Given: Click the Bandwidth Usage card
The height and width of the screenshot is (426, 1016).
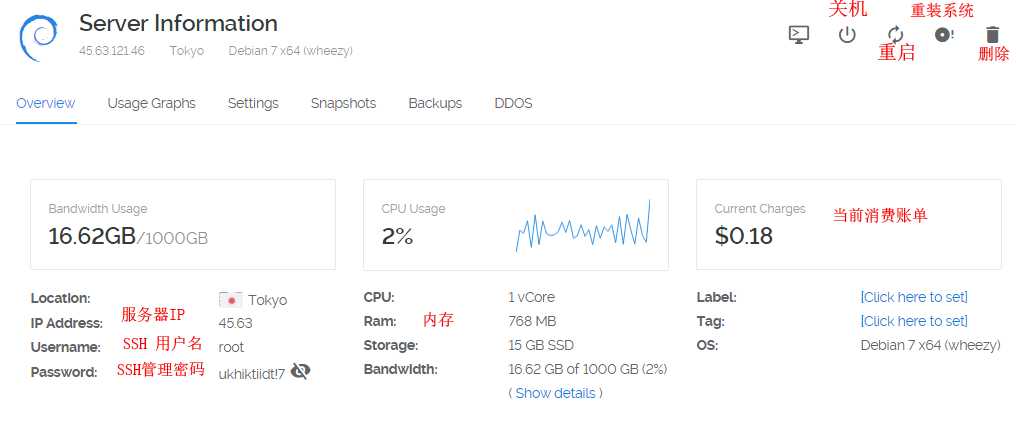Looking at the screenshot, I should click(183, 224).
